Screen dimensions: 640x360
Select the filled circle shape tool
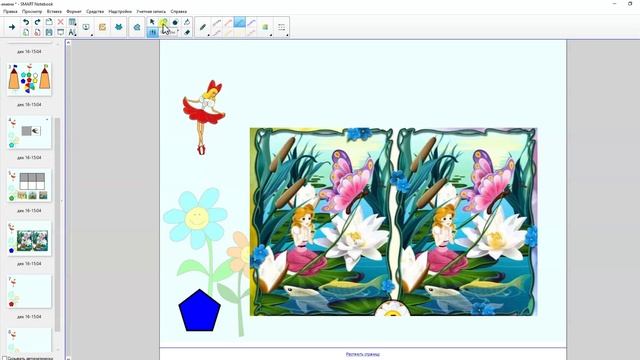[x=175, y=22]
